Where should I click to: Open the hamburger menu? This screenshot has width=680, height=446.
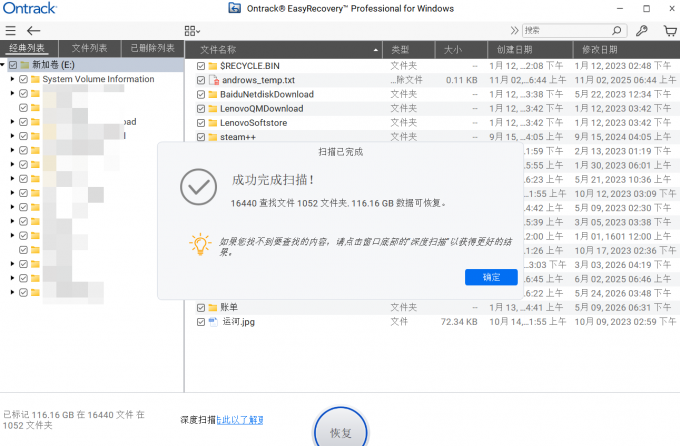[x=10, y=30]
